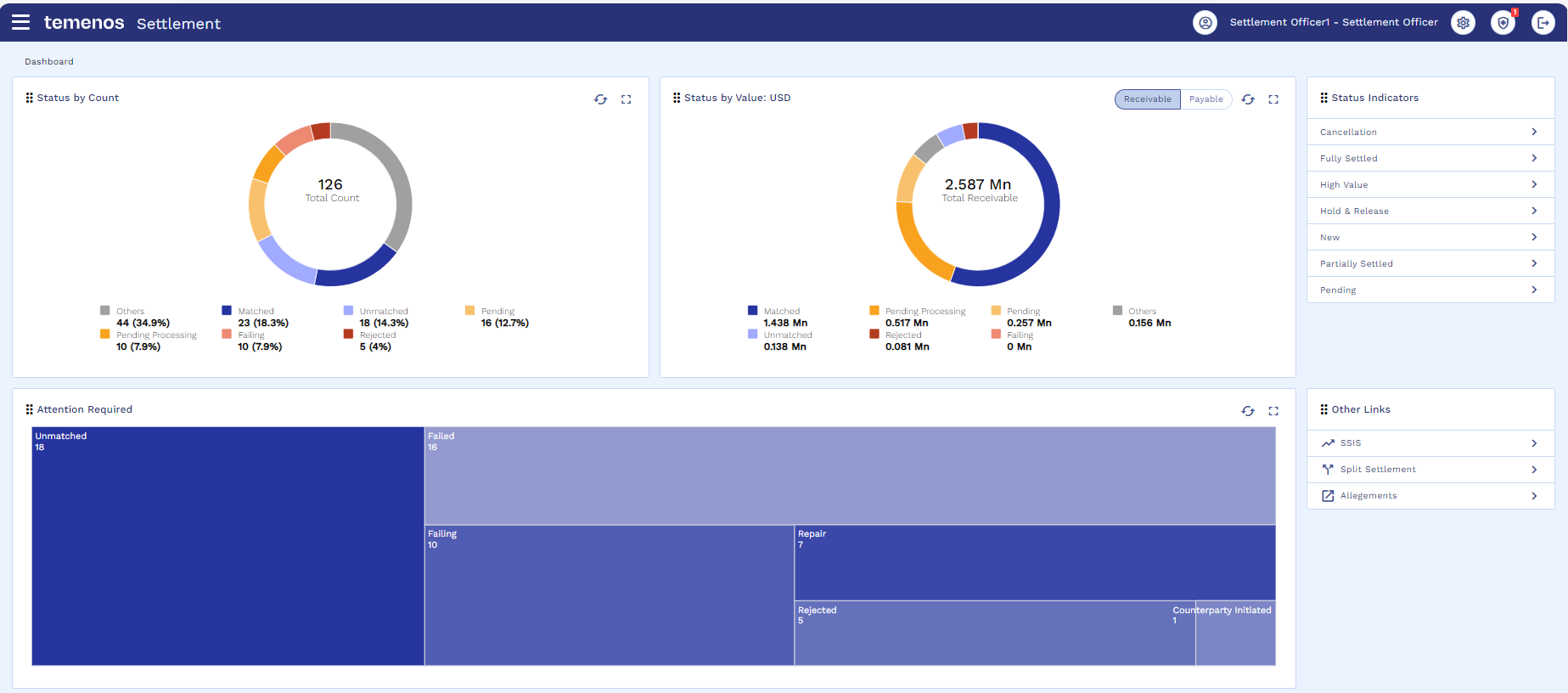This screenshot has height=693, width=1568.
Task: Open the High Value indicator row
Action: 1430,184
